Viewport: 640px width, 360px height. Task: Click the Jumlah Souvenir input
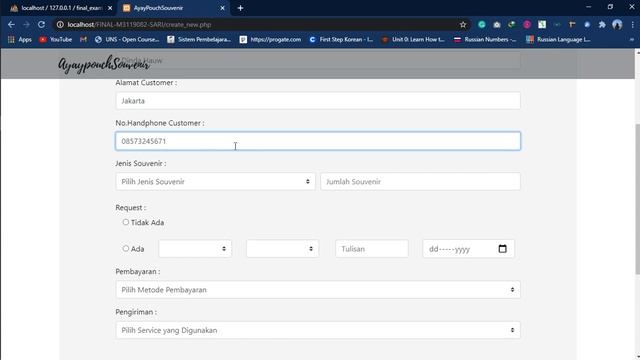click(x=420, y=182)
